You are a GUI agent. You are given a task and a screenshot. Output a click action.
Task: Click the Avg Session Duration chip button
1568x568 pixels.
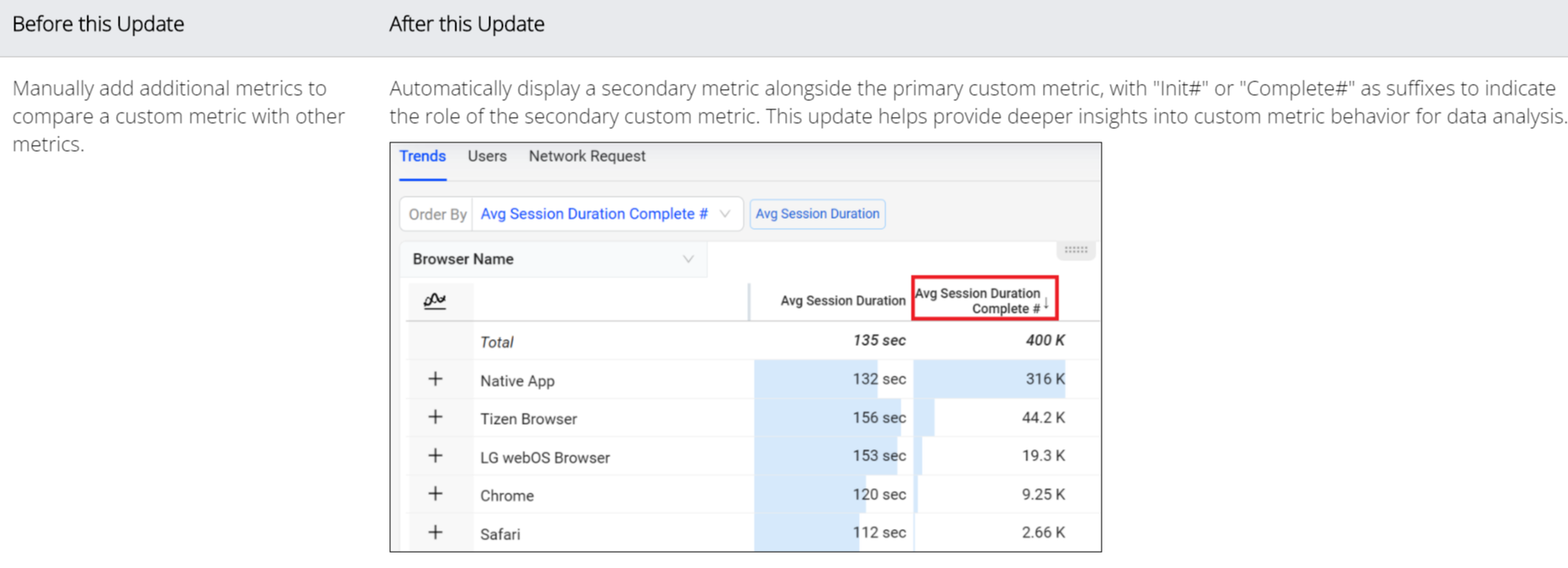(x=817, y=214)
